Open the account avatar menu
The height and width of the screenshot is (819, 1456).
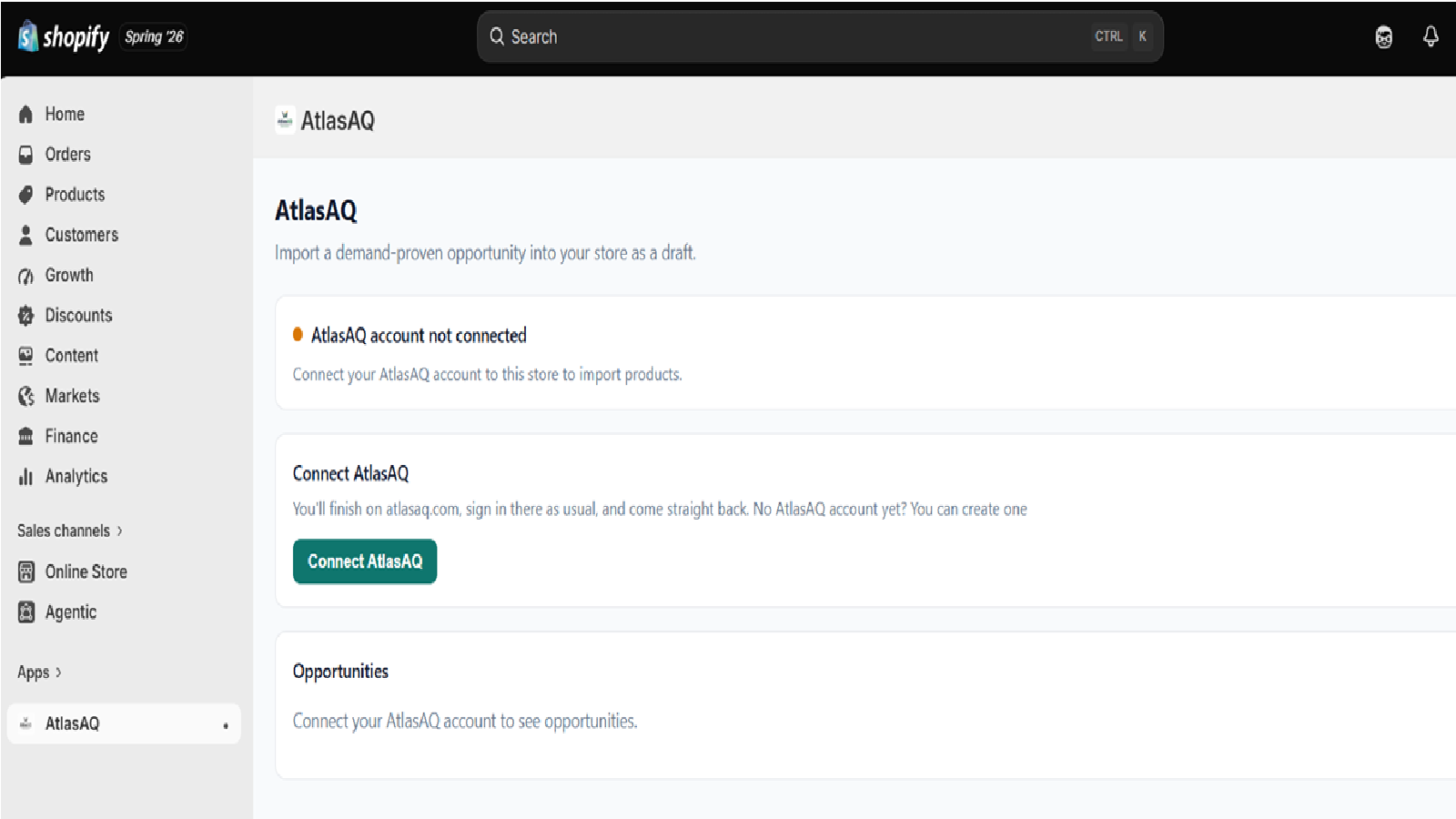[x=1384, y=37]
